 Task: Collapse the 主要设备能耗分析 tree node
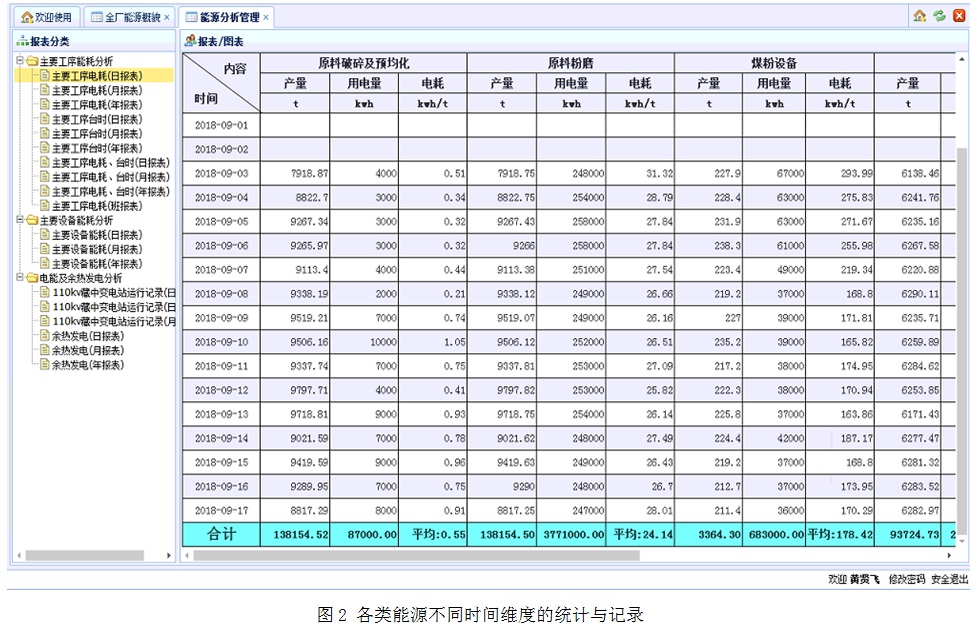click(x=20, y=221)
